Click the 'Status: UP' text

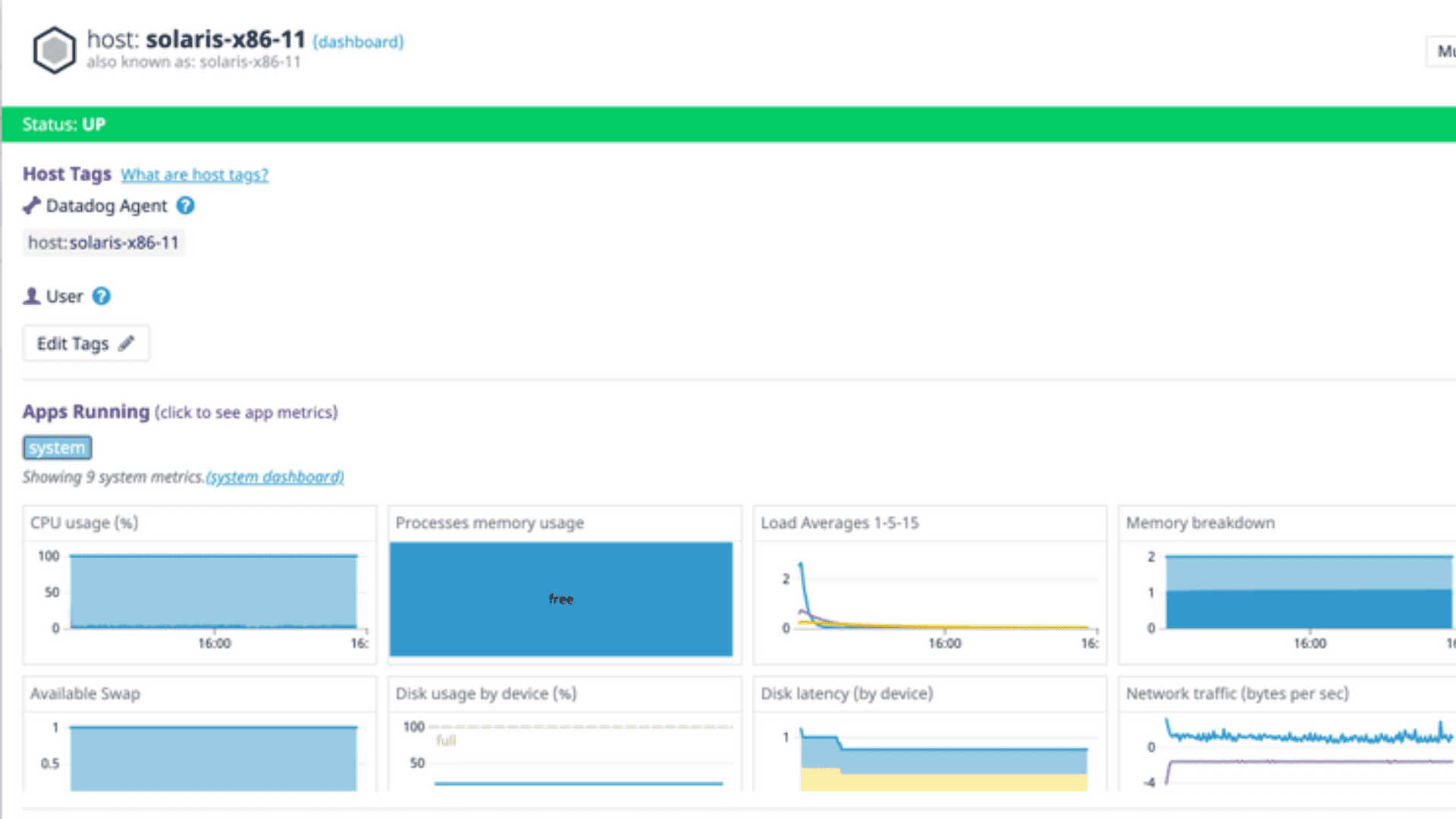[64, 124]
